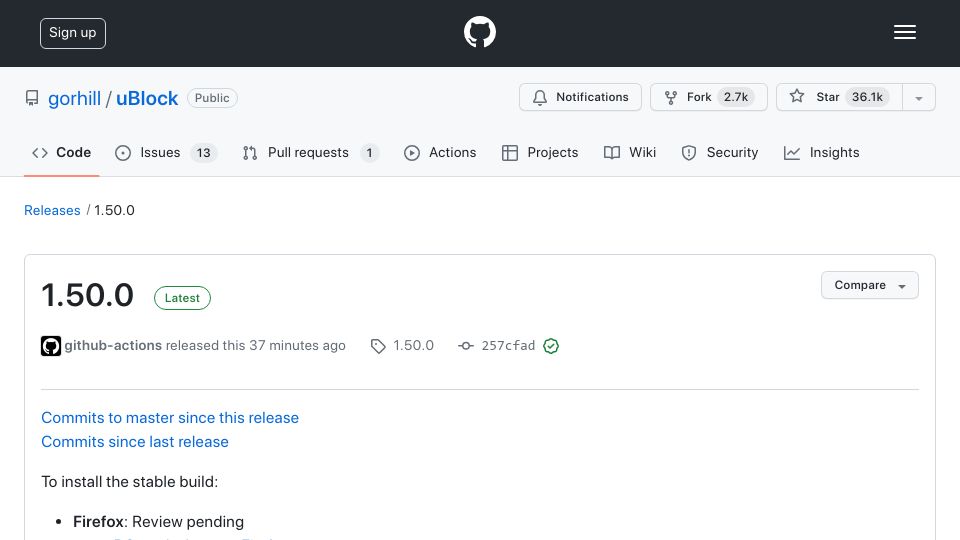Go to Releases breadcrumb link
Screen dimensions: 960x540
point(52,210)
